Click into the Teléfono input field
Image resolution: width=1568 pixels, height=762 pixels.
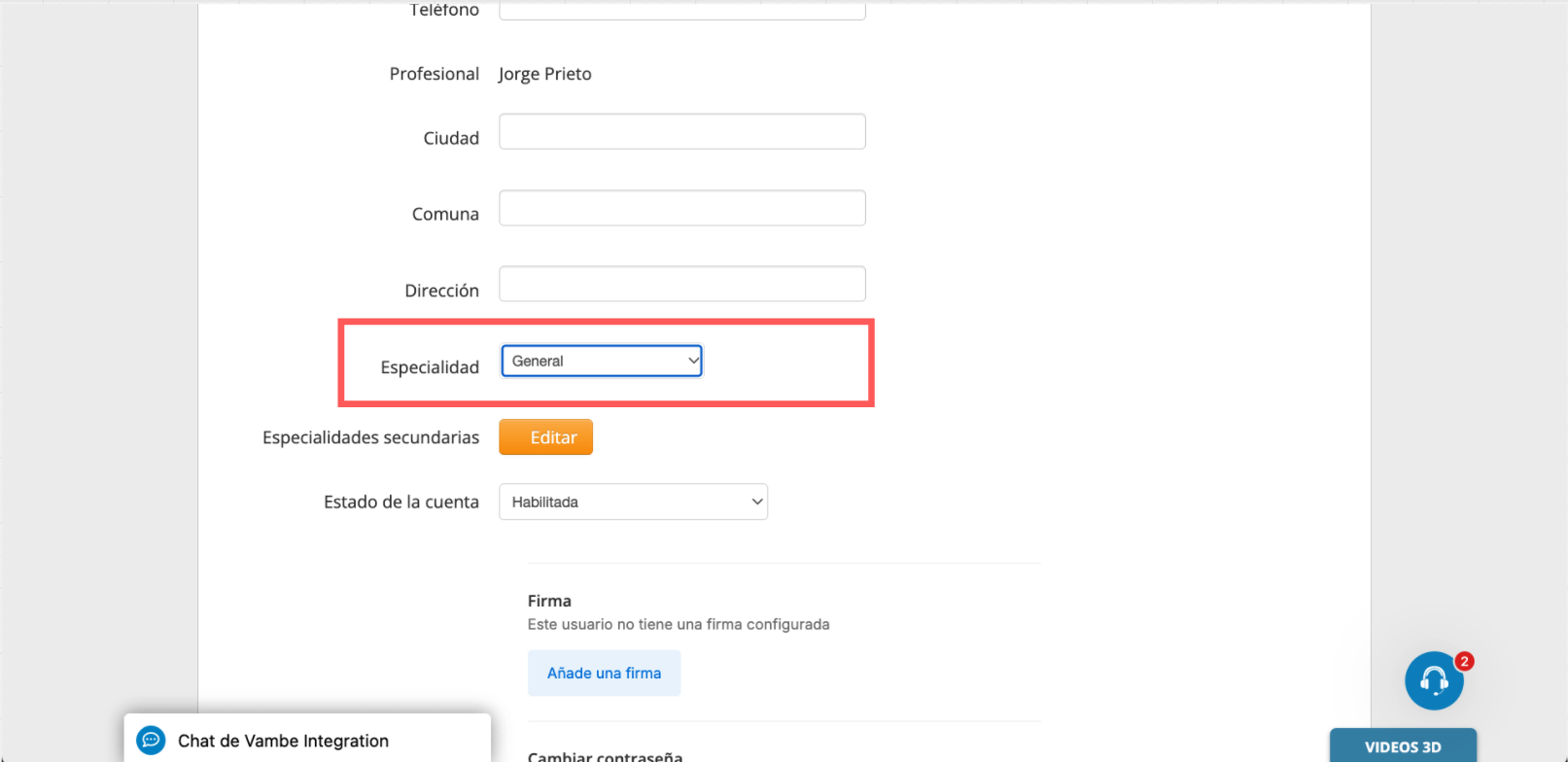681,12
